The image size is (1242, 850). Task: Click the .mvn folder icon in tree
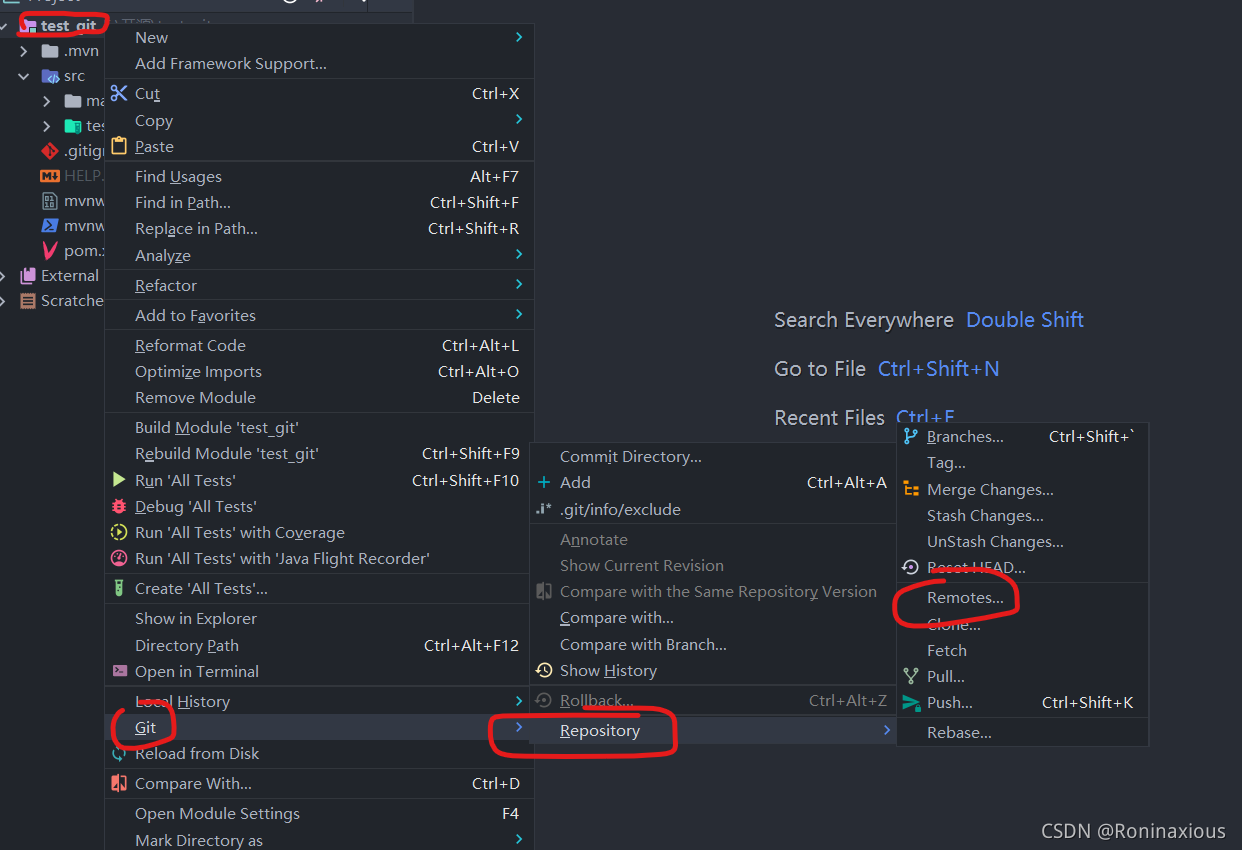pyautogui.click(x=50, y=51)
